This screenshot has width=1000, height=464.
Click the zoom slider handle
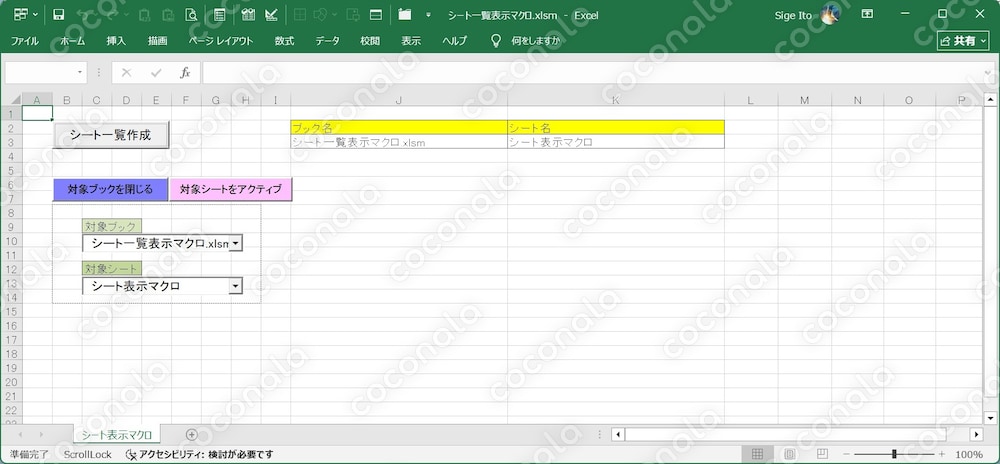894,454
